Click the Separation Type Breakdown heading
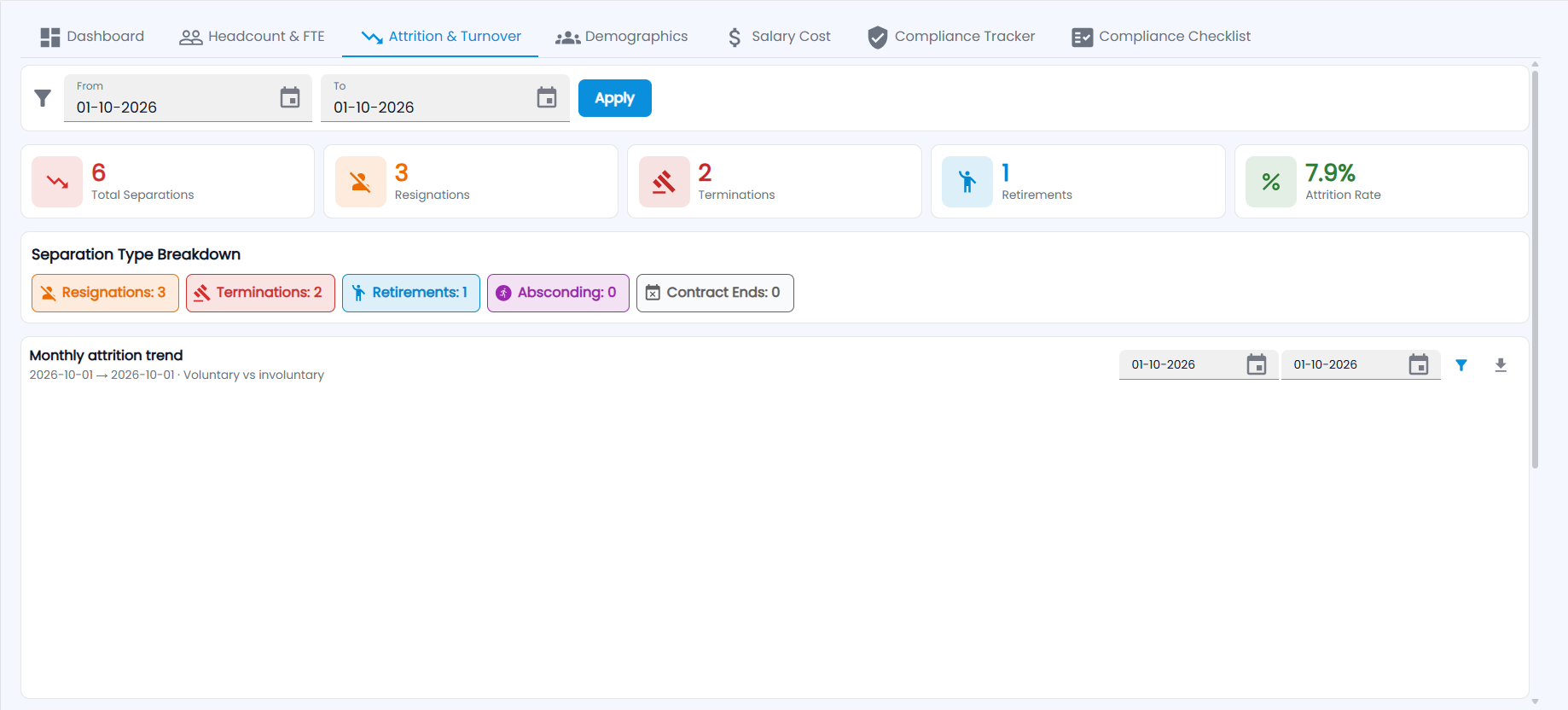 [136, 254]
